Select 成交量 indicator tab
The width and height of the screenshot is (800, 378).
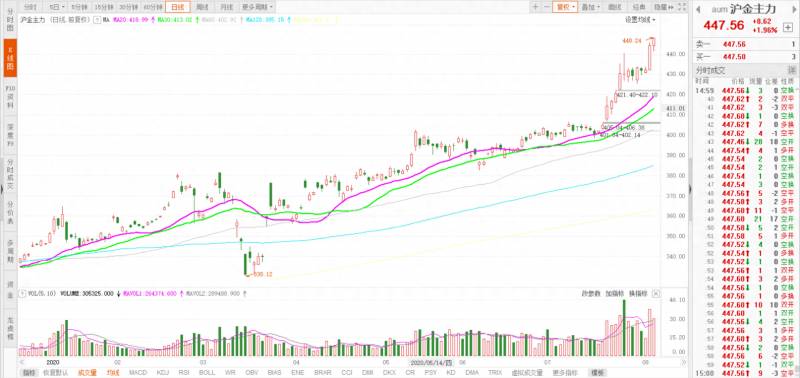[87, 373]
